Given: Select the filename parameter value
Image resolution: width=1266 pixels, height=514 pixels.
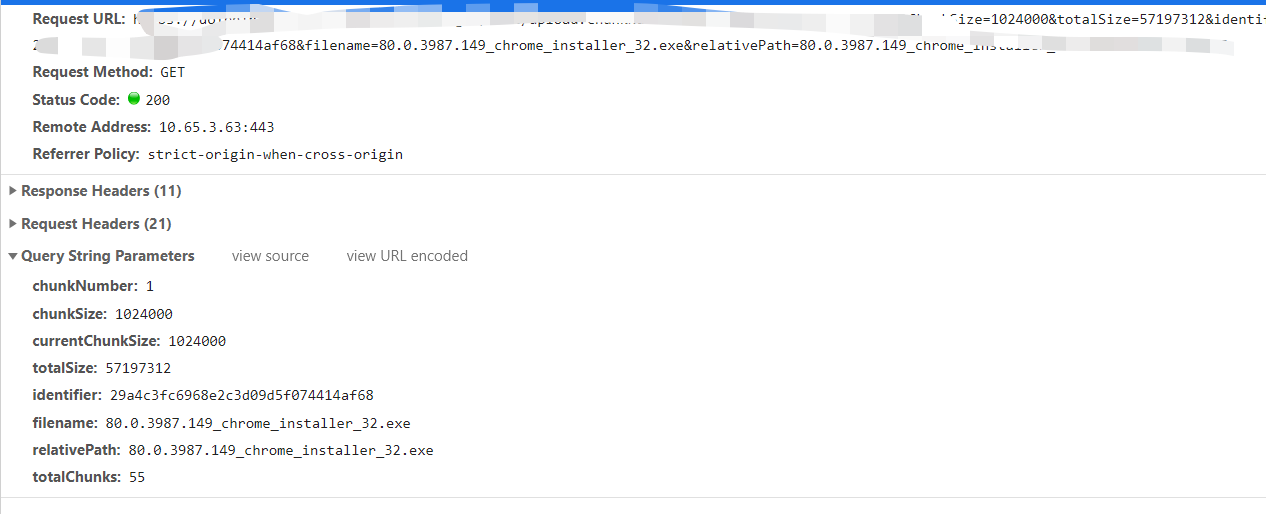Looking at the screenshot, I should (258, 423).
